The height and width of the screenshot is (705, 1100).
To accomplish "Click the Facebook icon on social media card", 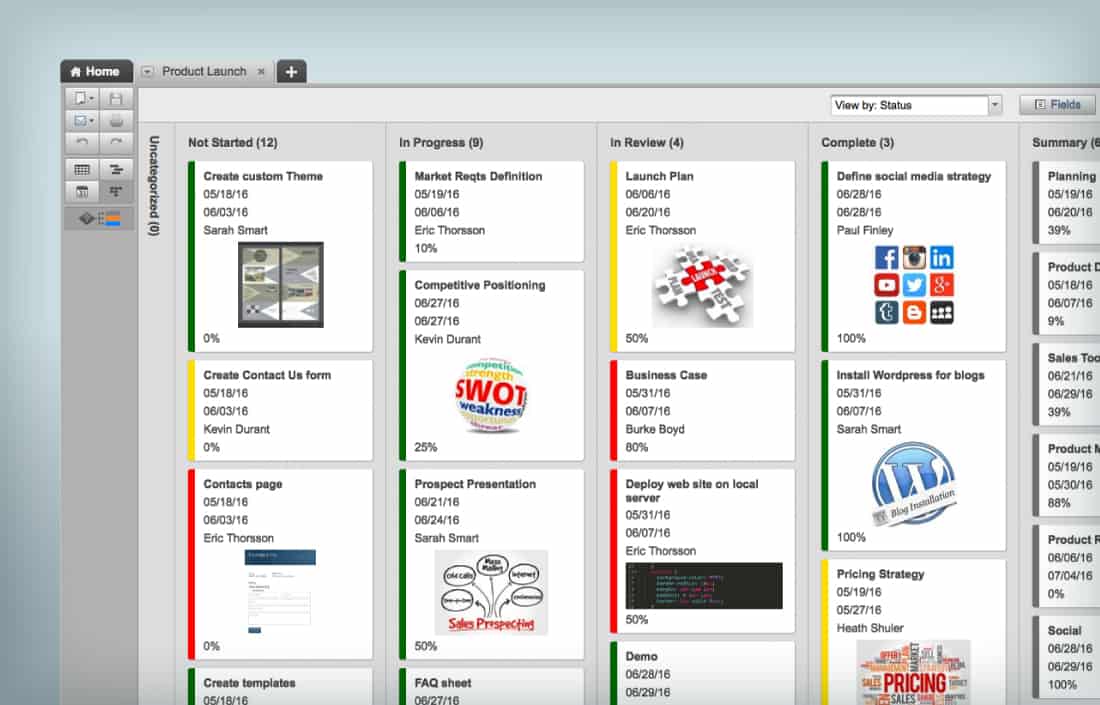I will (x=886, y=257).
